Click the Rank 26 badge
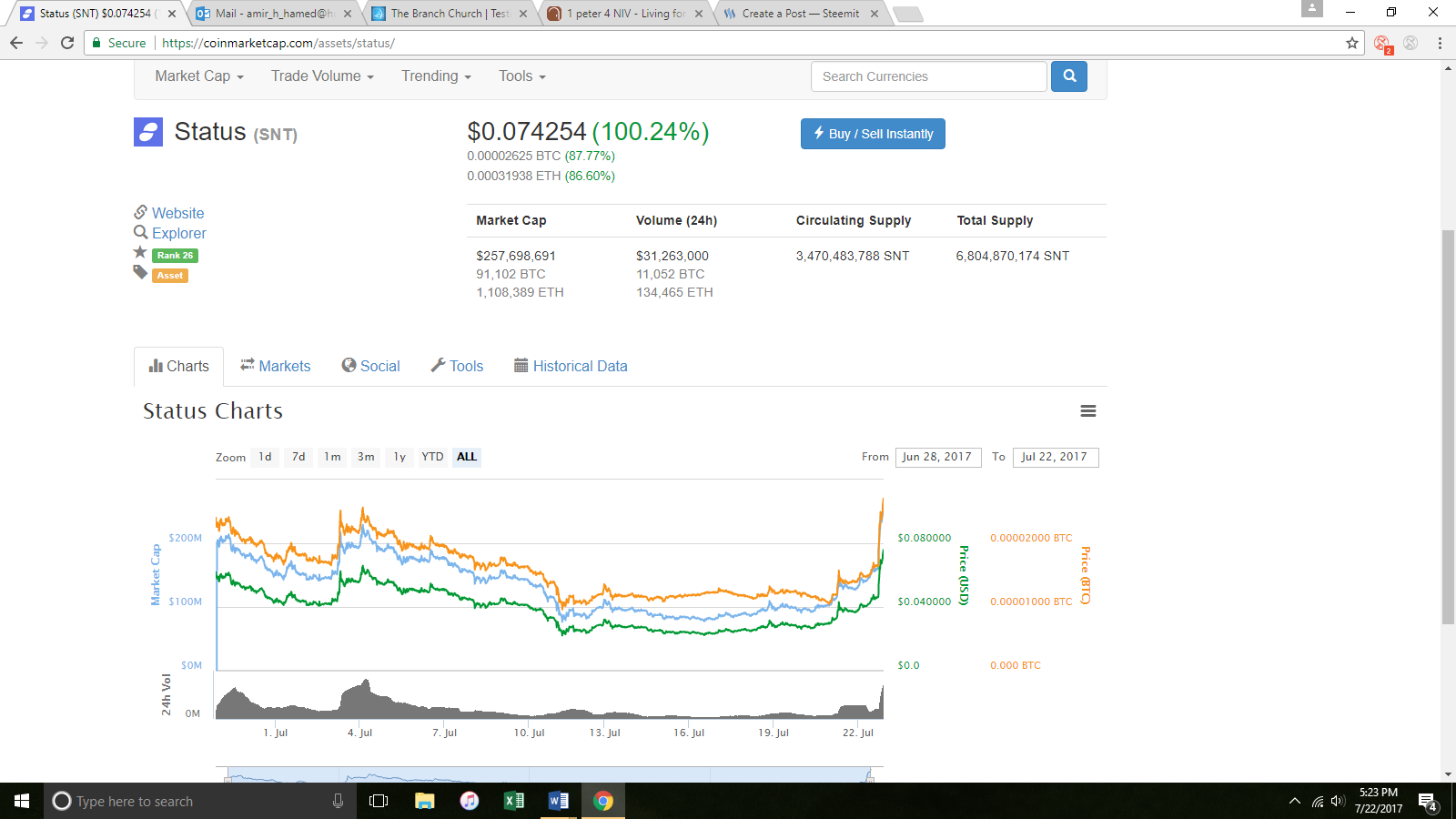The height and width of the screenshot is (819, 1456). (175, 256)
